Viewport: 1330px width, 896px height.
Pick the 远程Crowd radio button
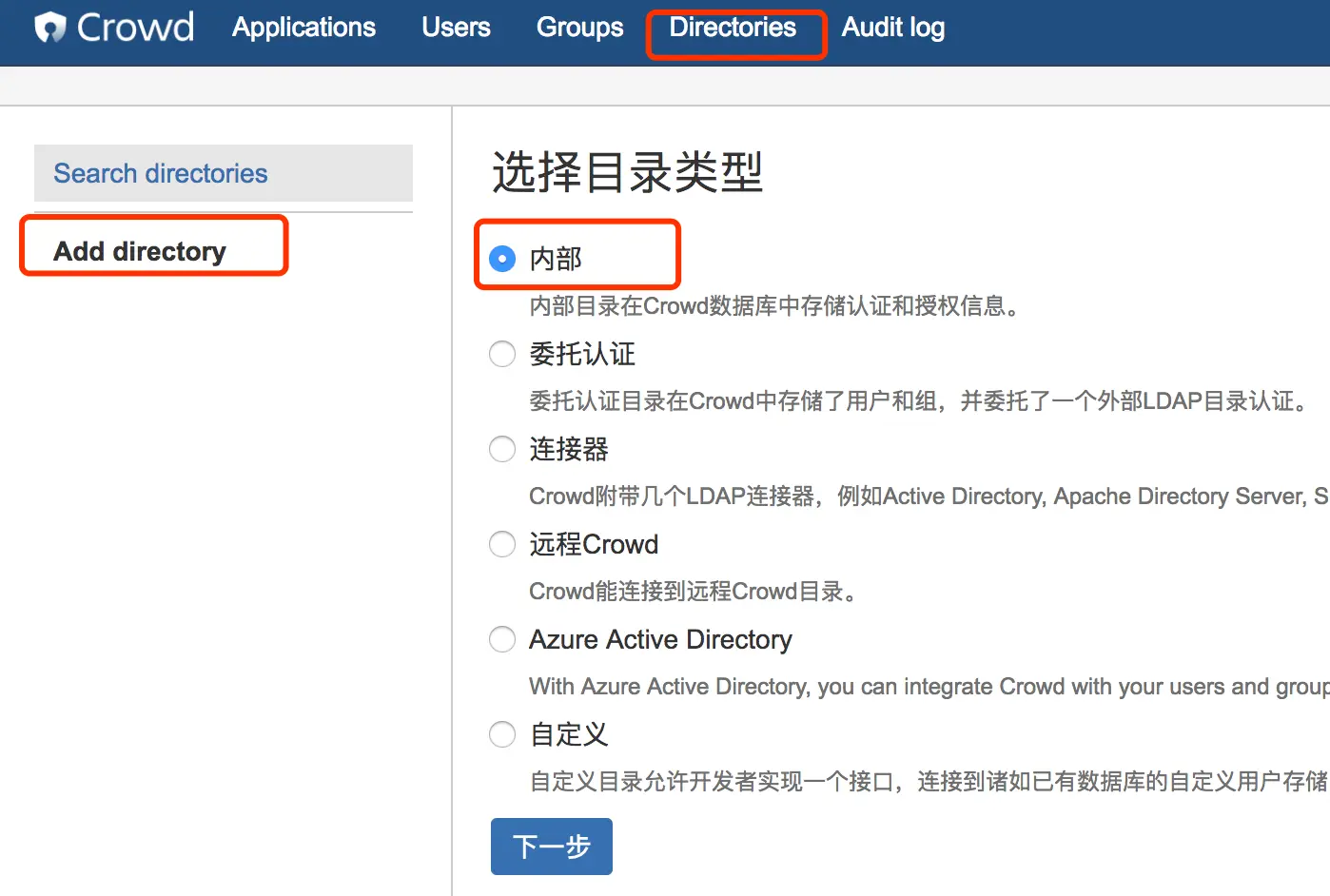click(x=502, y=544)
